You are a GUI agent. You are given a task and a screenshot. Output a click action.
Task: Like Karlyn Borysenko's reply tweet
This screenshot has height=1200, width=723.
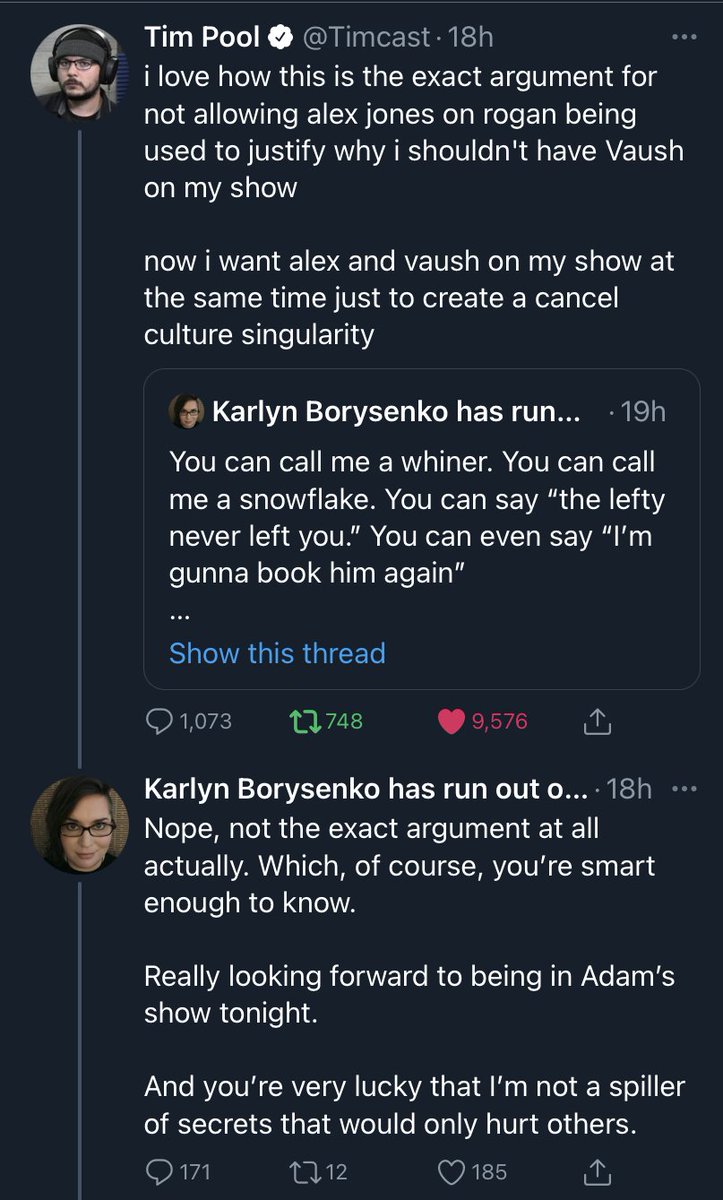pos(452,1171)
